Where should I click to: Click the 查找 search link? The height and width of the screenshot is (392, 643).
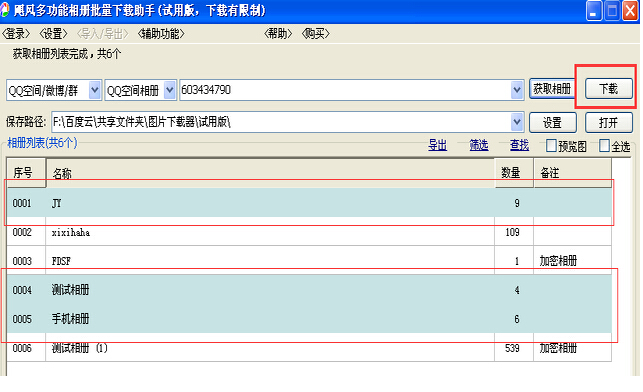pos(519,145)
